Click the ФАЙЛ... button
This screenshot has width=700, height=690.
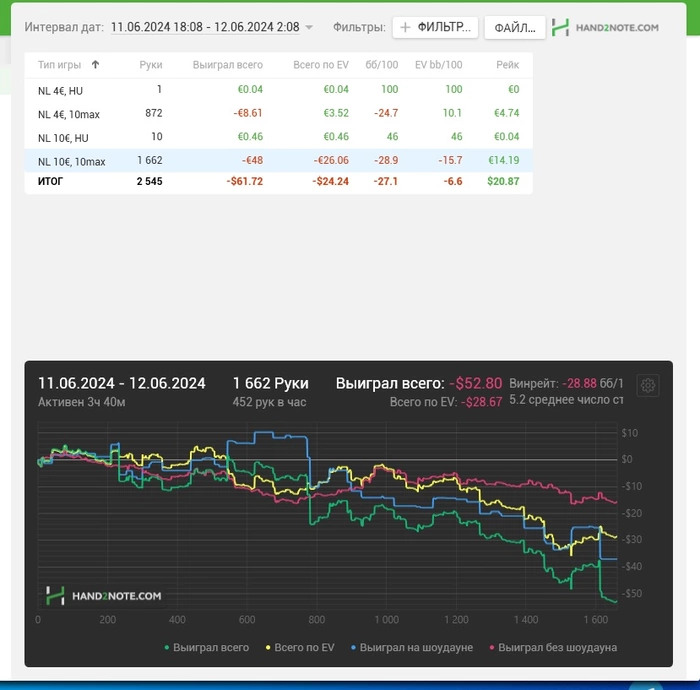tap(515, 28)
